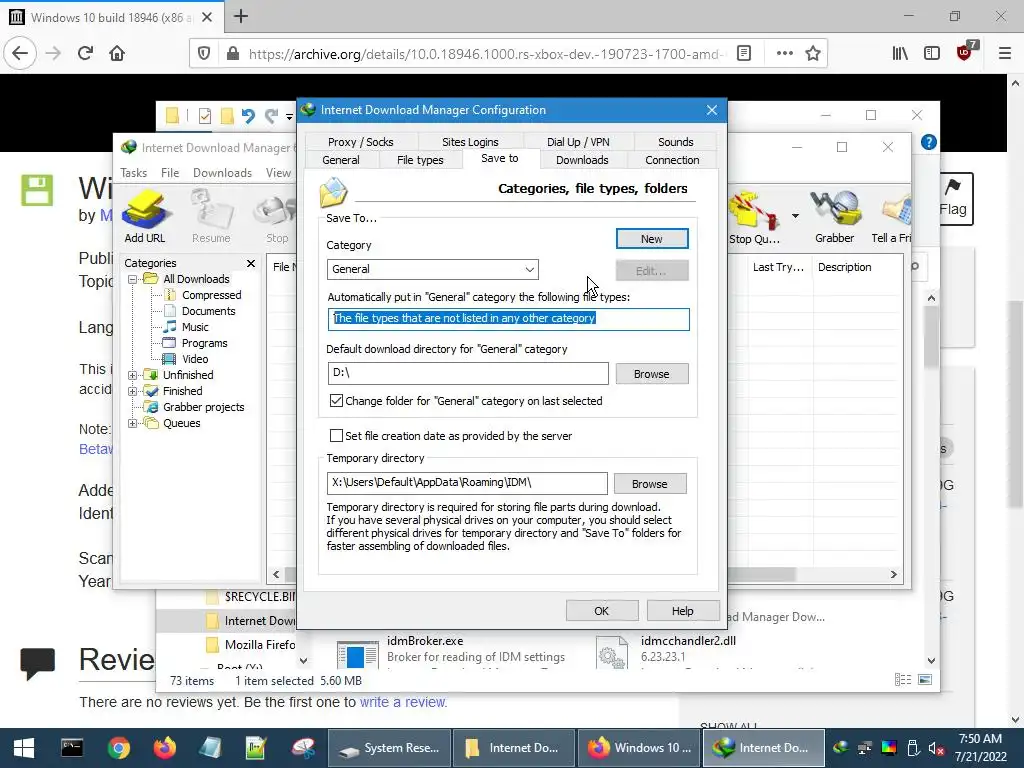Screen dimensions: 1024x768
Task: Browse for temporary directory
Action: pyautogui.click(x=650, y=484)
